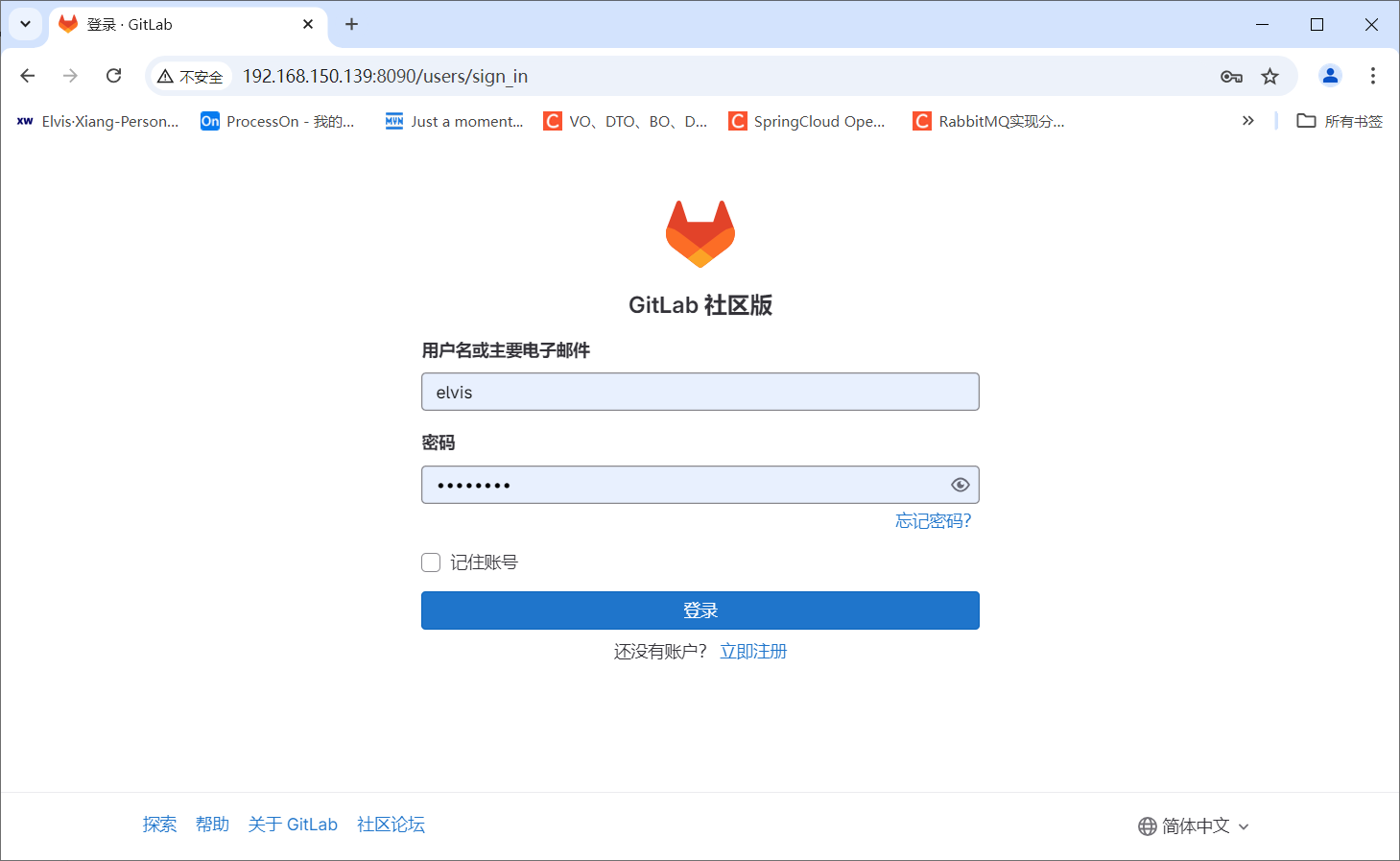The height and width of the screenshot is (861, 1400).
Task: Click the GitLab 社区版 heading
Action: coord(700,305)
